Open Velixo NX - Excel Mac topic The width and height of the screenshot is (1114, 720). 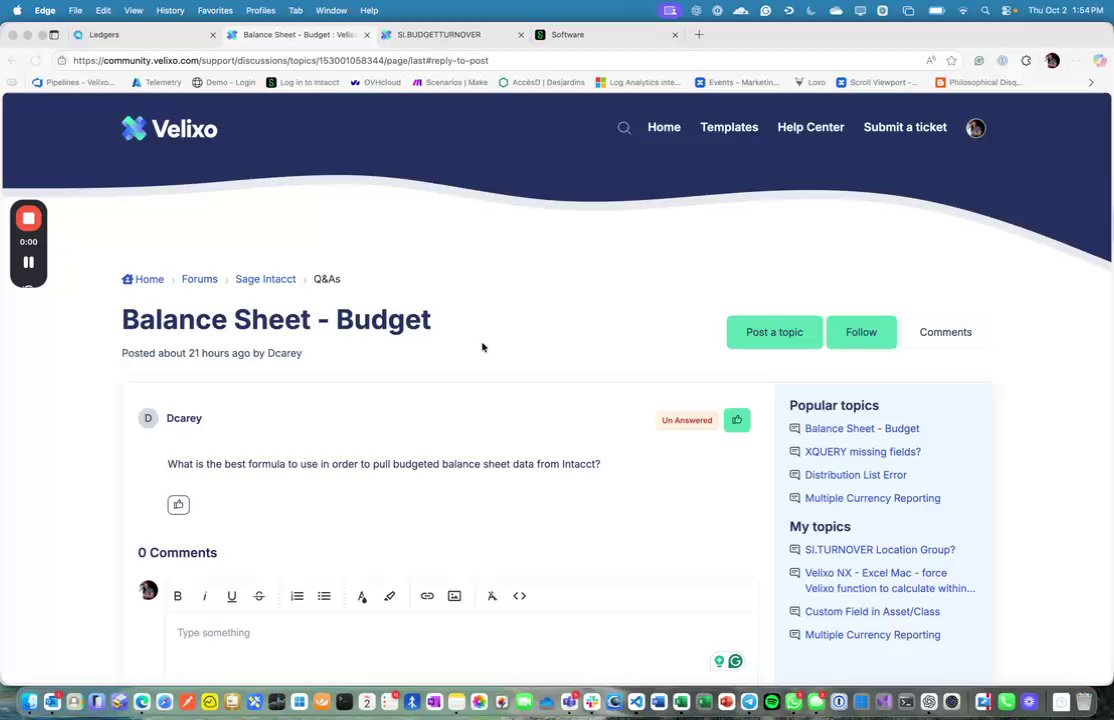pos(889,581)
